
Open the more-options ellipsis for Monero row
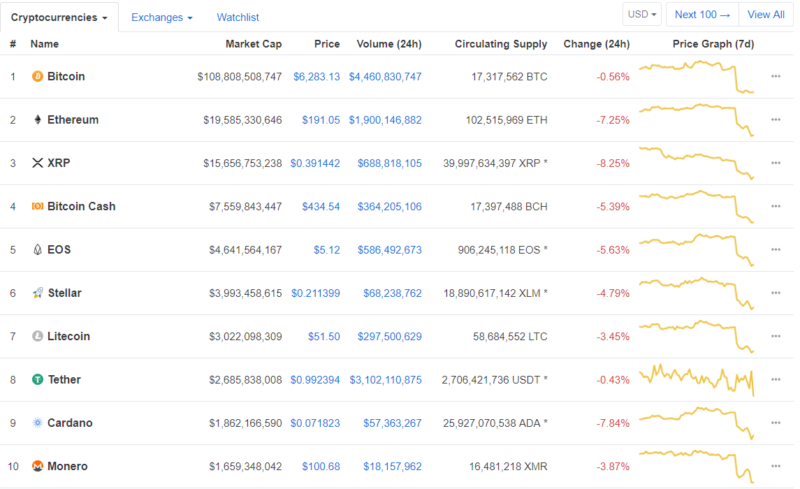pos(776,466)
